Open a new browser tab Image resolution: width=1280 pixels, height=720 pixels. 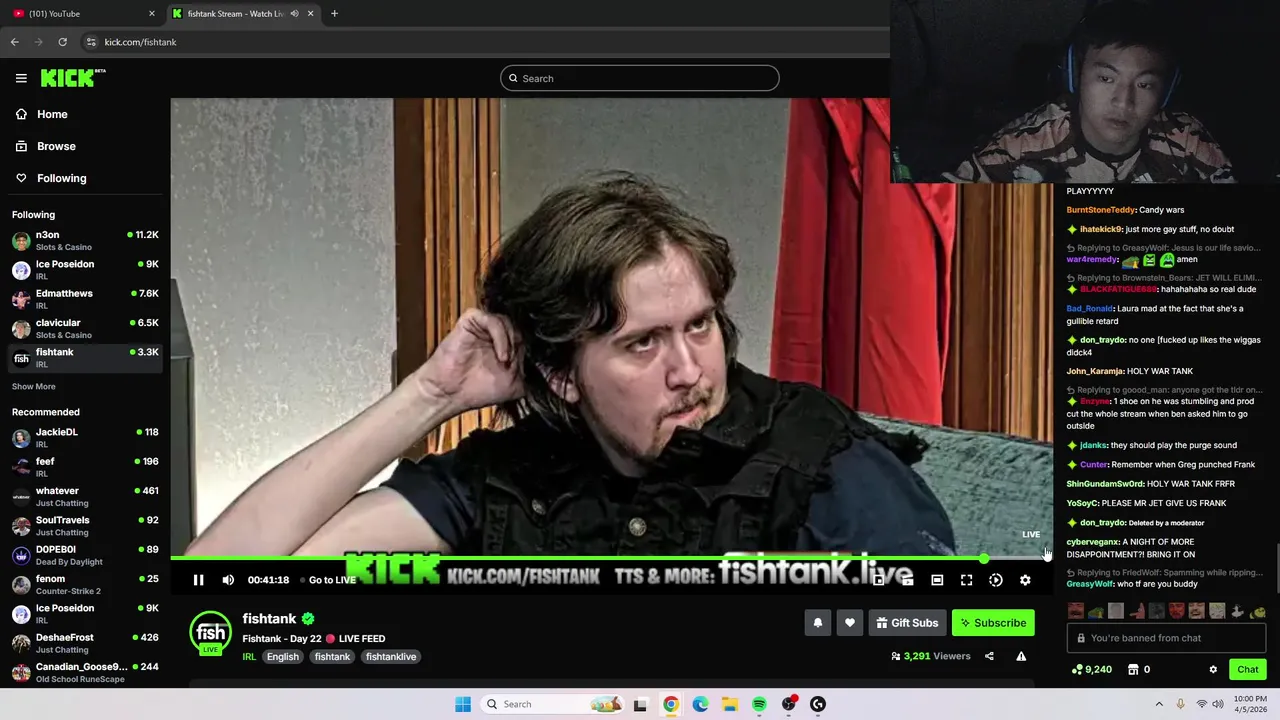[334, 13]
